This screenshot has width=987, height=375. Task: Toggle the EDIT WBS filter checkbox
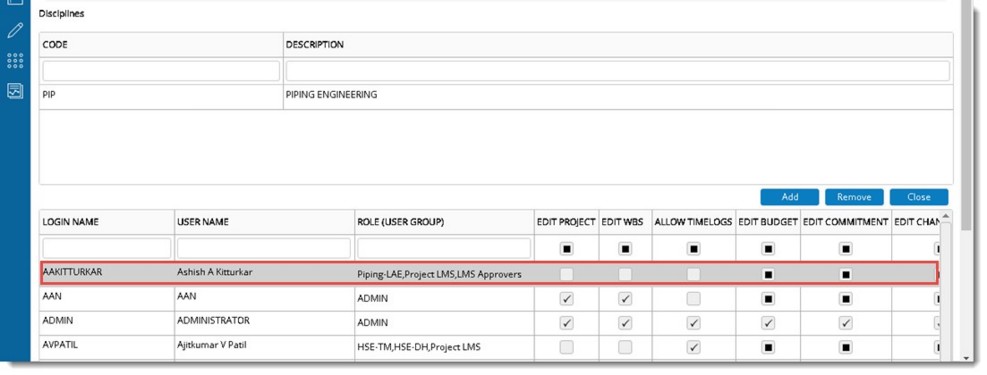coord(625,249)
